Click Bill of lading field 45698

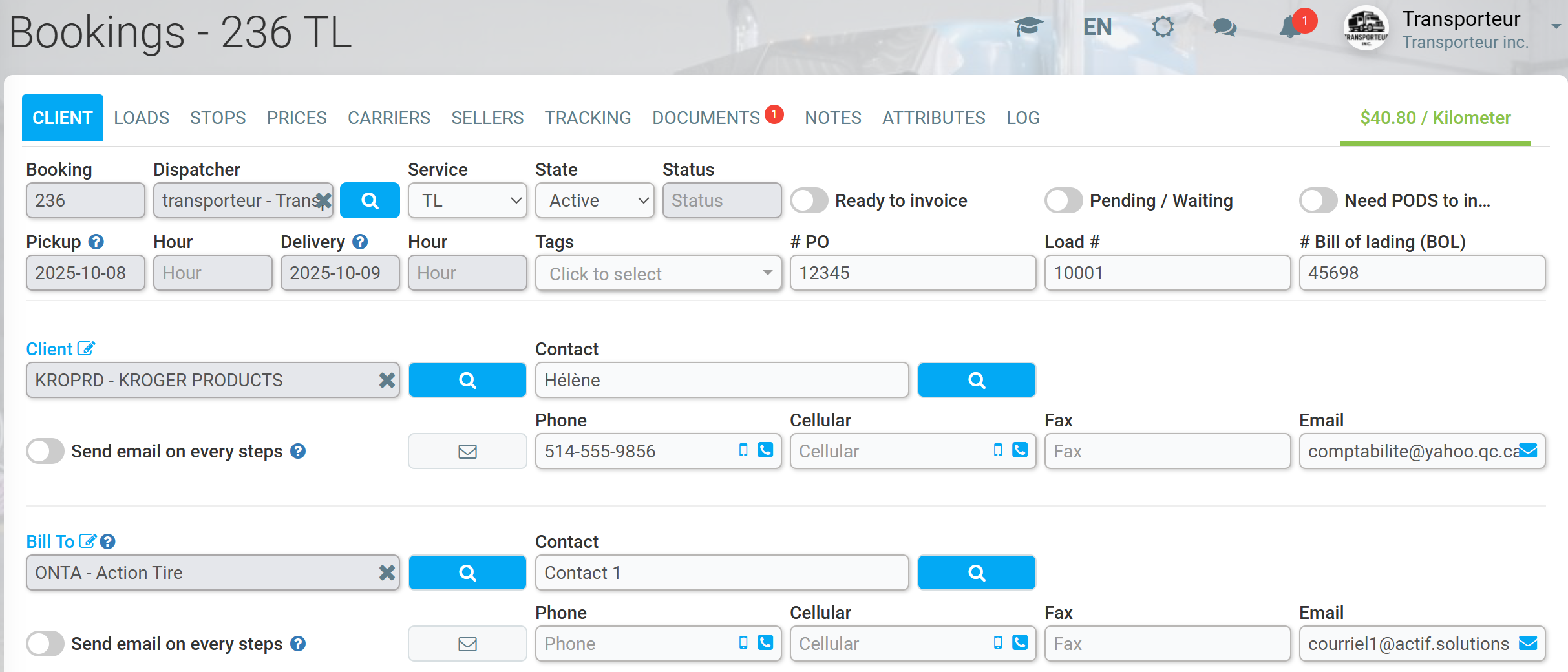click(1422, 273)
